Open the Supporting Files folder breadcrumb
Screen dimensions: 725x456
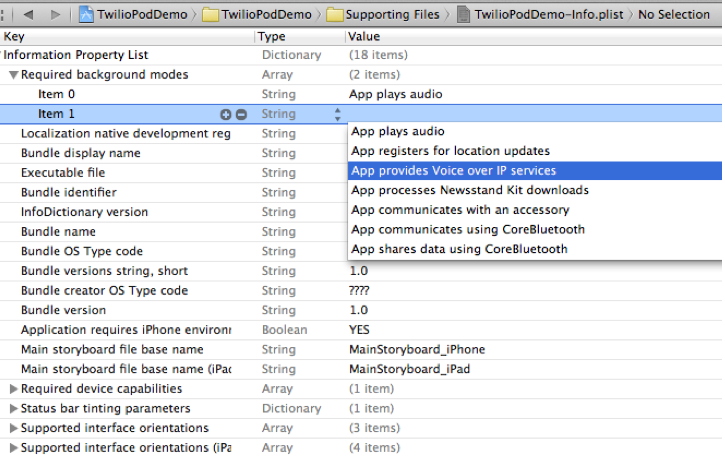click(x=383, y=15)
